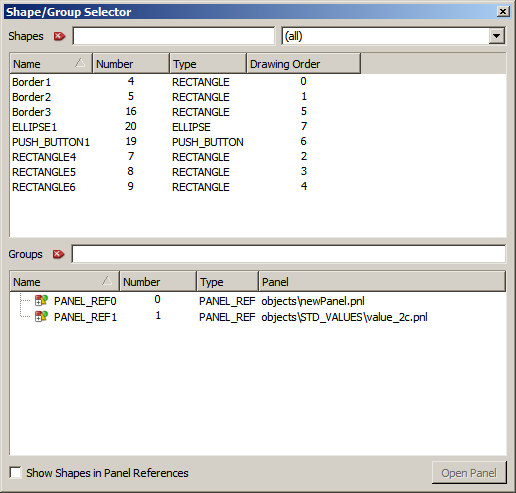Clear the Shapes filter with red icon
The height and width of the screenshot is (493, 516).
(x=59, y=36)
